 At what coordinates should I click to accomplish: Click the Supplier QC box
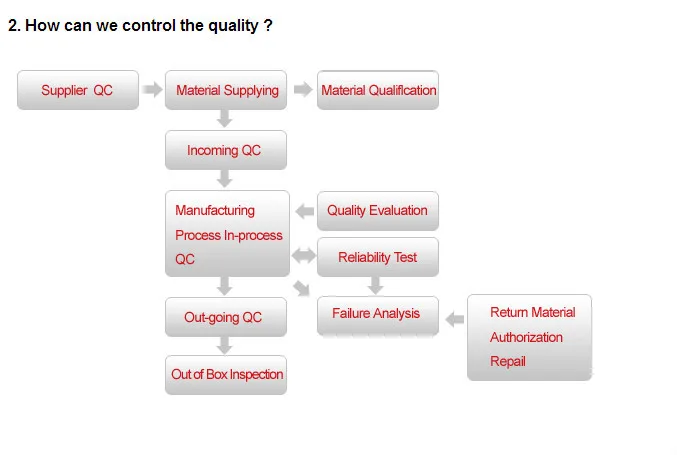pyautogui.click(x=77, y=90)
